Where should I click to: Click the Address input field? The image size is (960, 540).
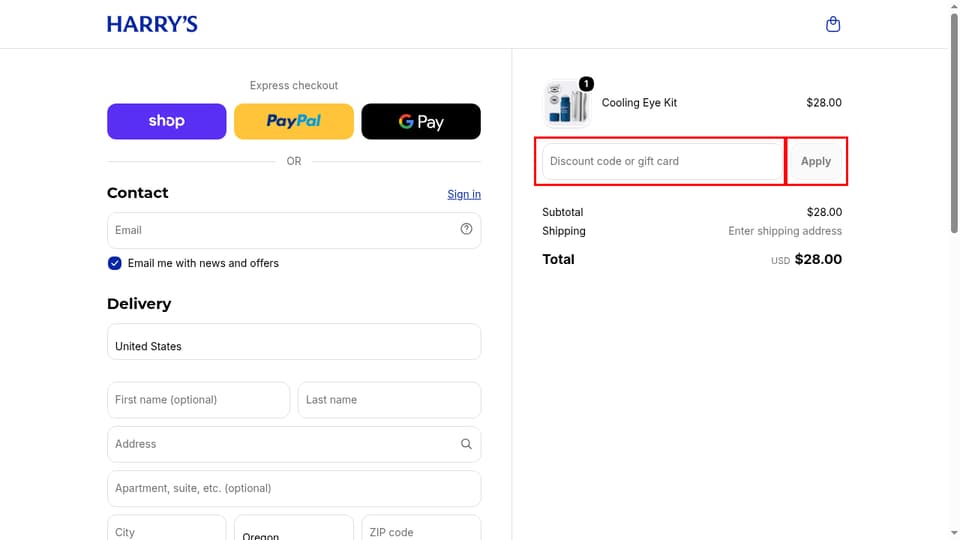(294, 444)
